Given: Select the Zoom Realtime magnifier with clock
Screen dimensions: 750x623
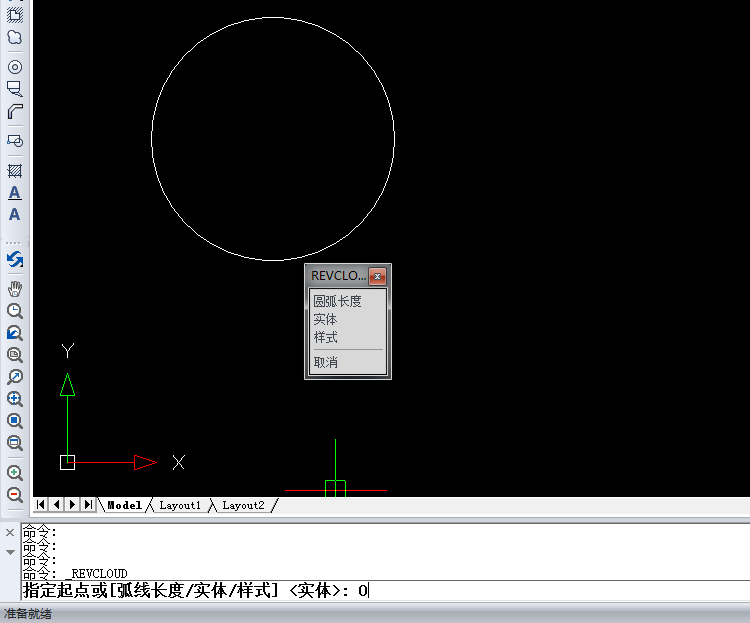Looking at the screenshot, I should click(15, 311).
